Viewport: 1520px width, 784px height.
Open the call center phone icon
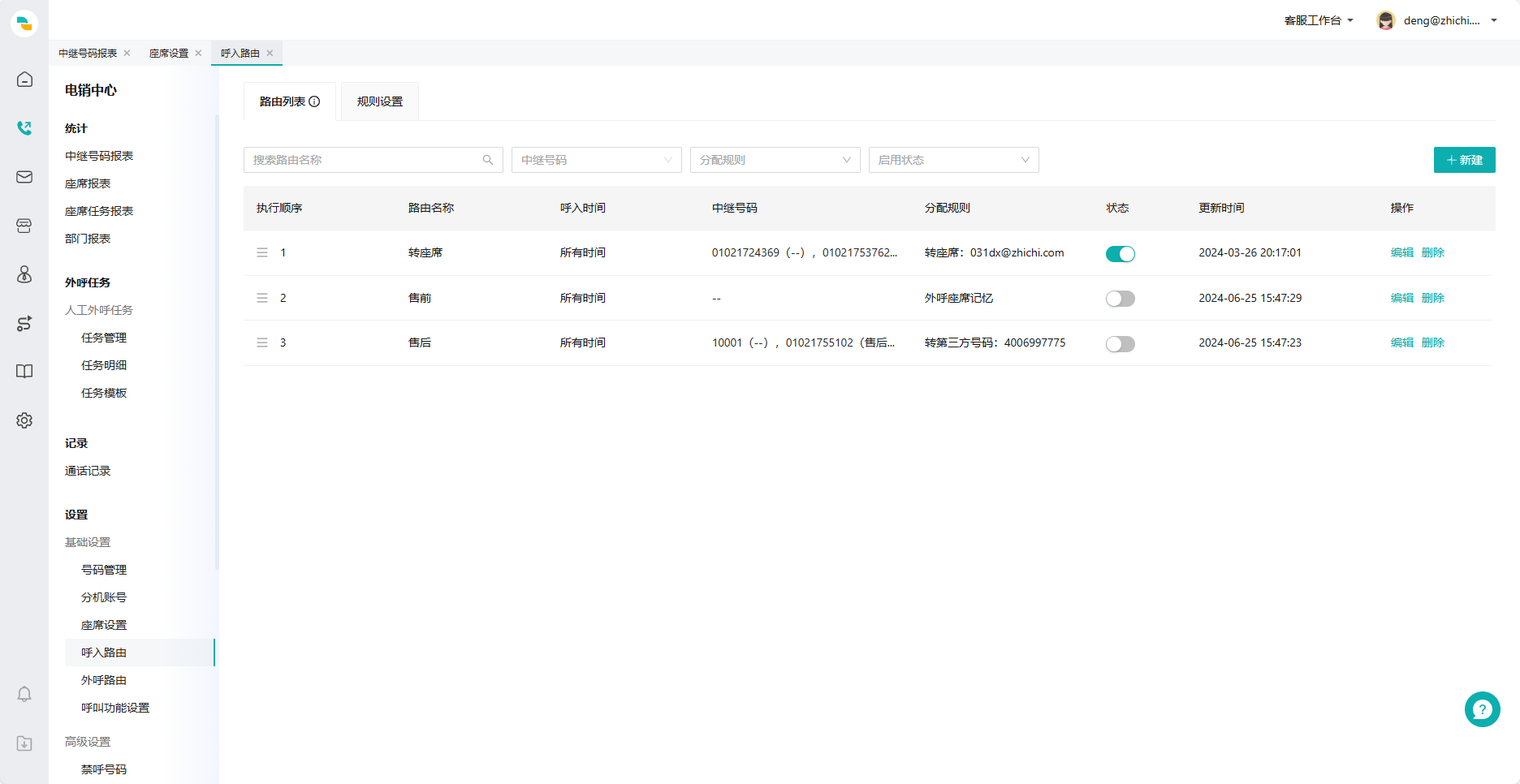coord(24,128)
